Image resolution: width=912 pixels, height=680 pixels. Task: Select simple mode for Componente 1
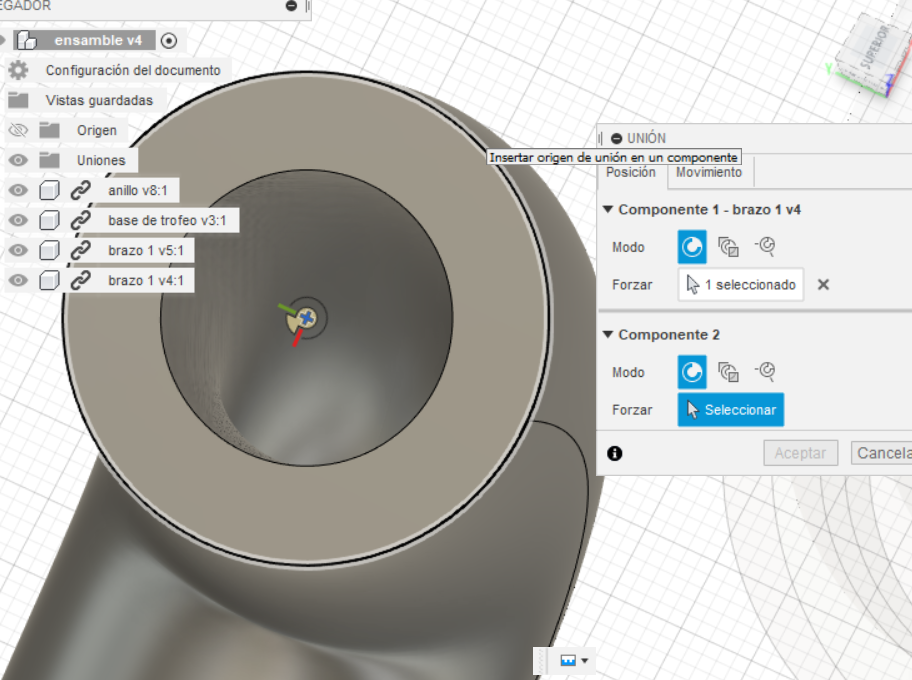[x=692, y=247]
